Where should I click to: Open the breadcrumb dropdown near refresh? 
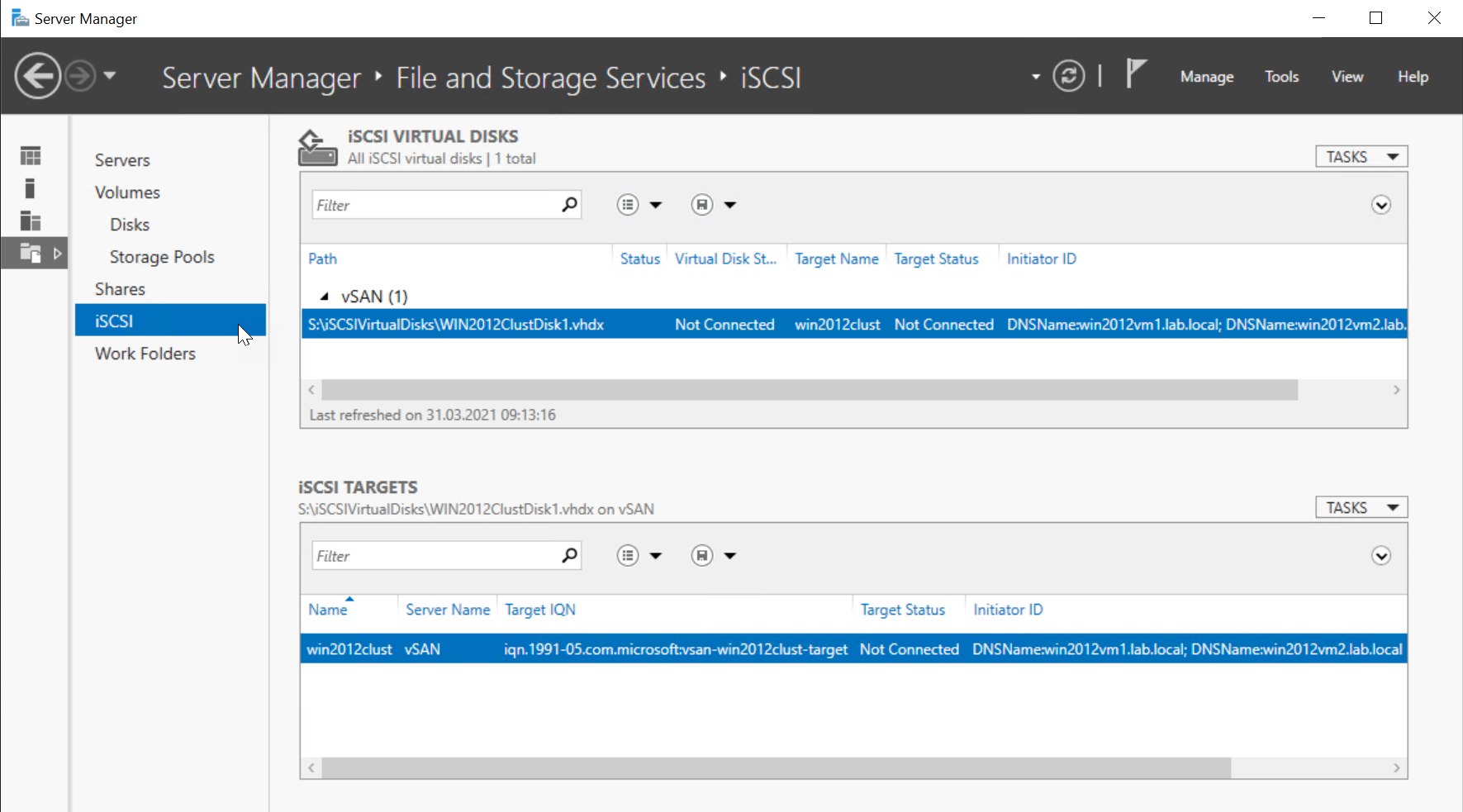(1036, 77)
